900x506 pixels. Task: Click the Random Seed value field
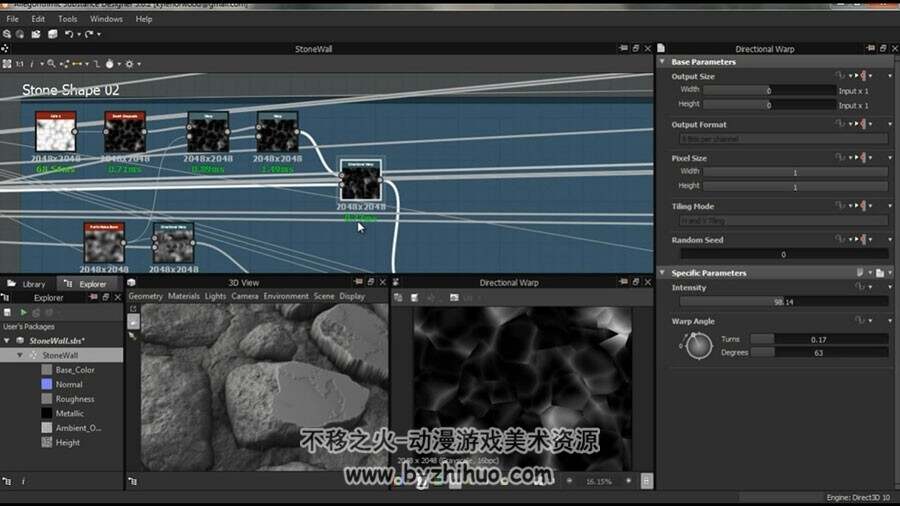pyautogui.click(x=783, y=254)
